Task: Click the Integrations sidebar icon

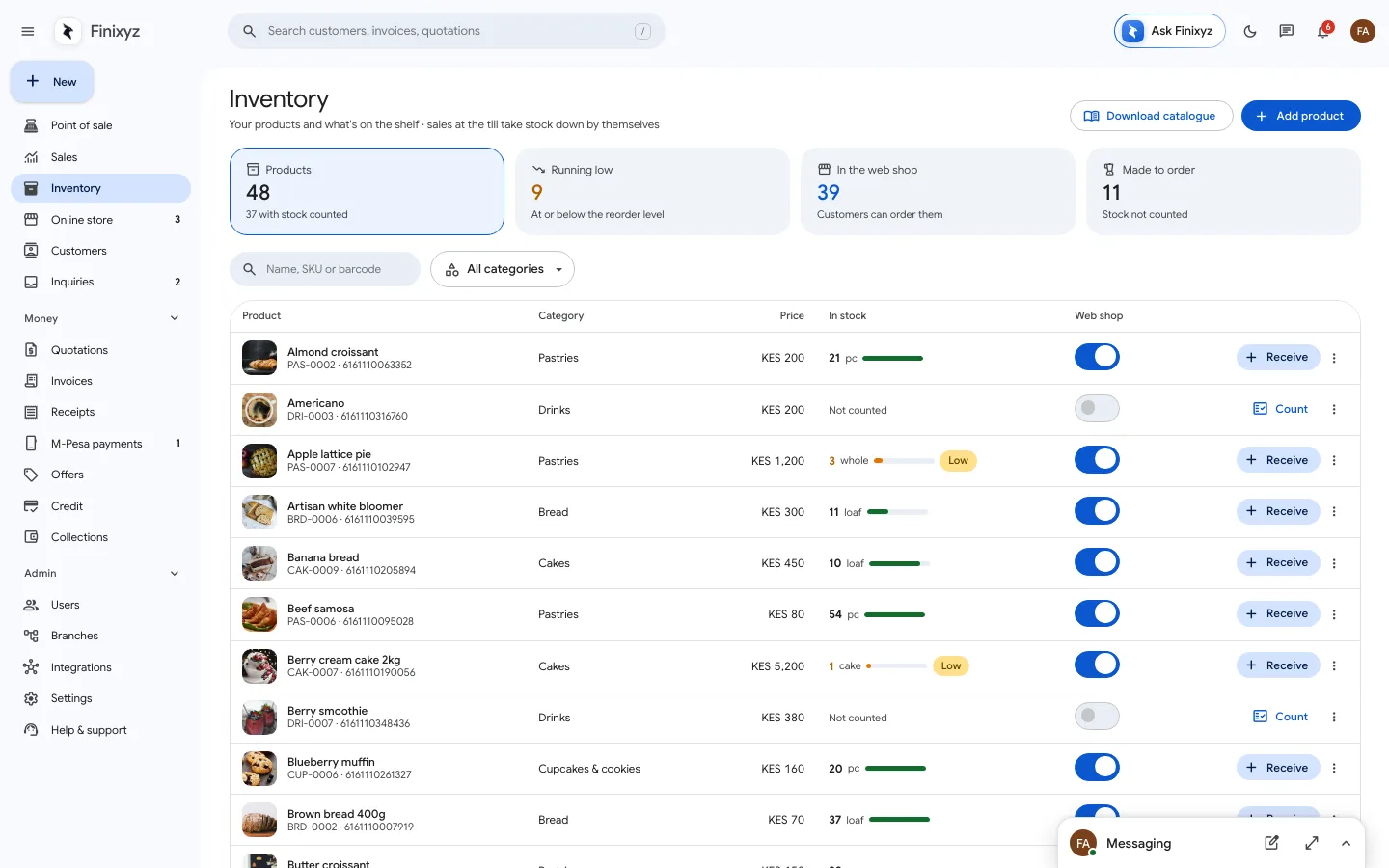Action: (x=31, y=667)
